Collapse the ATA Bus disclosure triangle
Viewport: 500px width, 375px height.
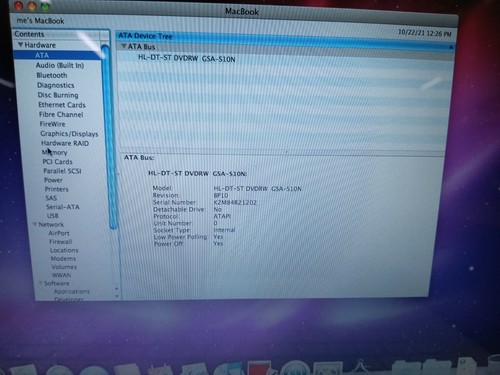pyautogui.click(x=124, y=46)
